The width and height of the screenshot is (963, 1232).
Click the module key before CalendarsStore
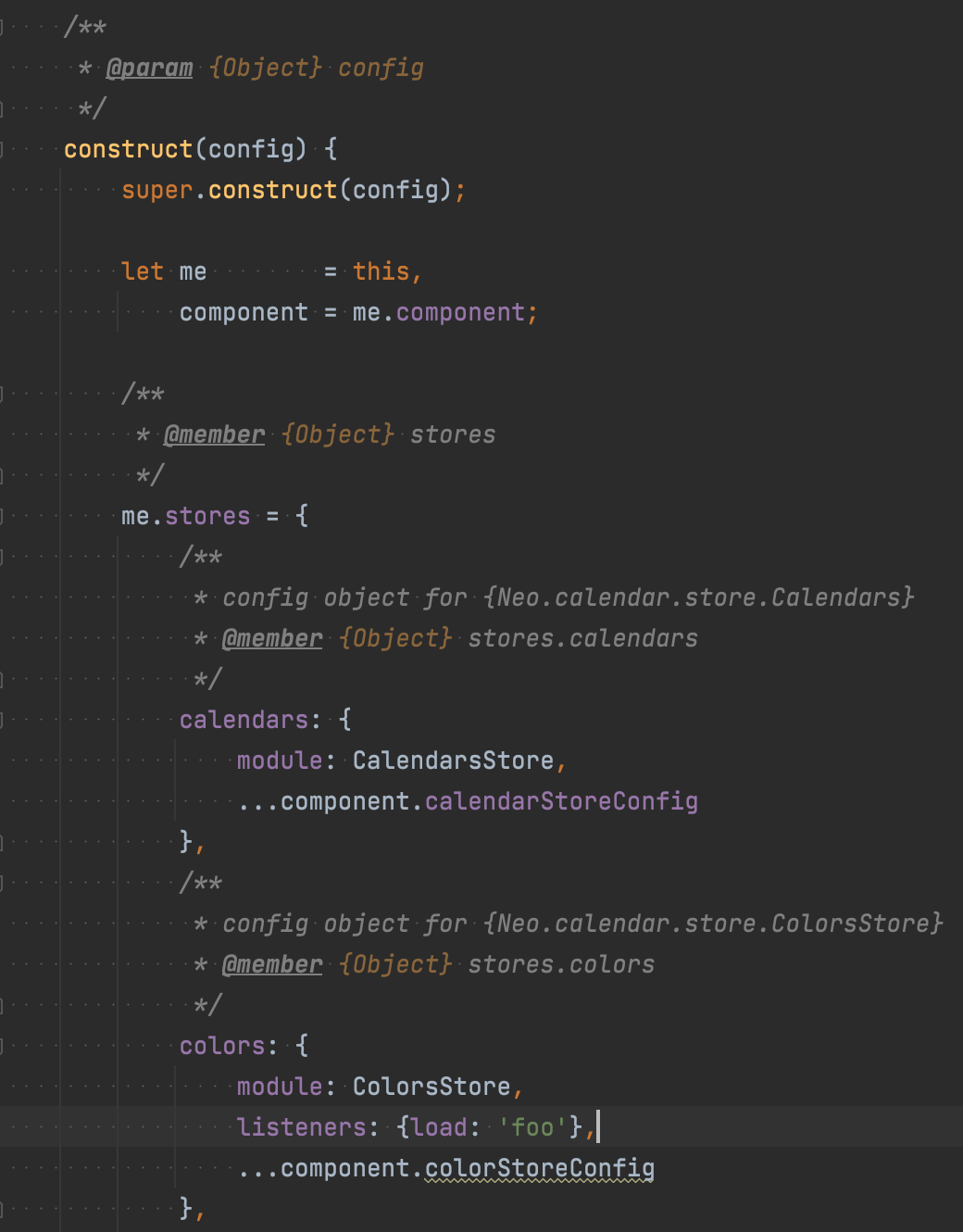[280, 761]
